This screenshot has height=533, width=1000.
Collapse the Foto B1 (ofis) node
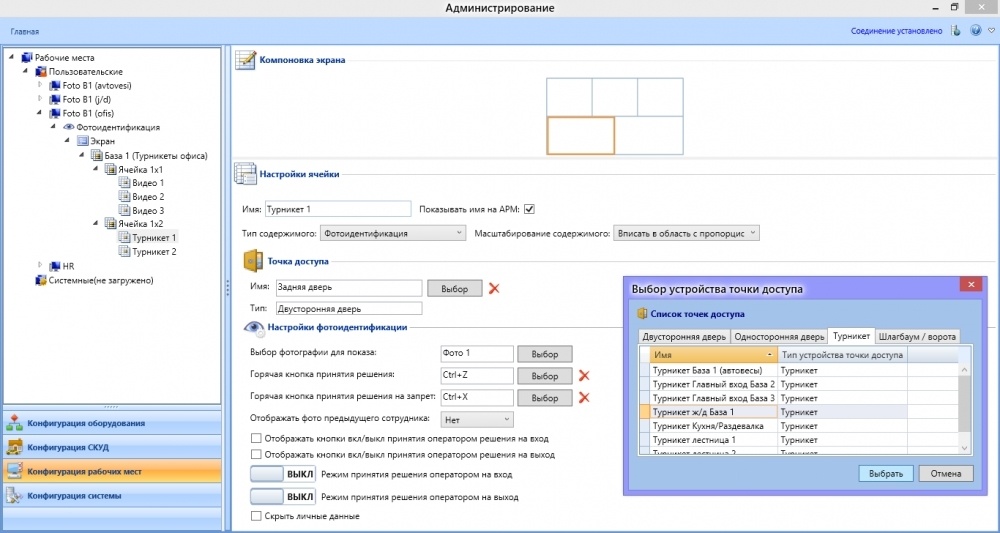pos(40,113)
